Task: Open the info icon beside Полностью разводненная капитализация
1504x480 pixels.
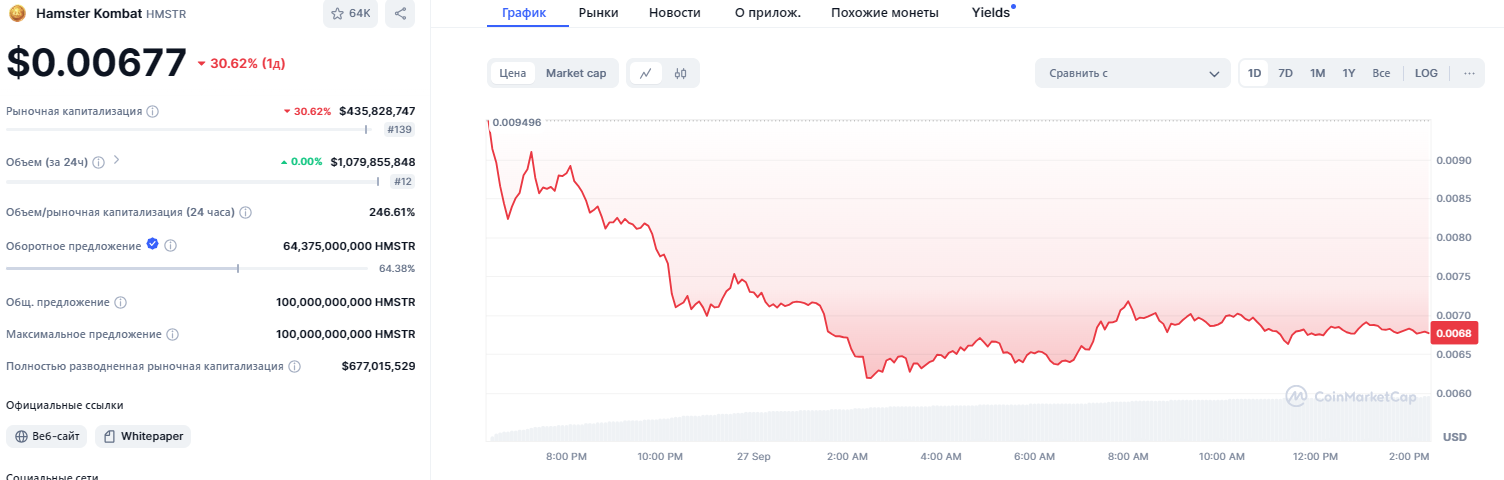Action: 295,367
